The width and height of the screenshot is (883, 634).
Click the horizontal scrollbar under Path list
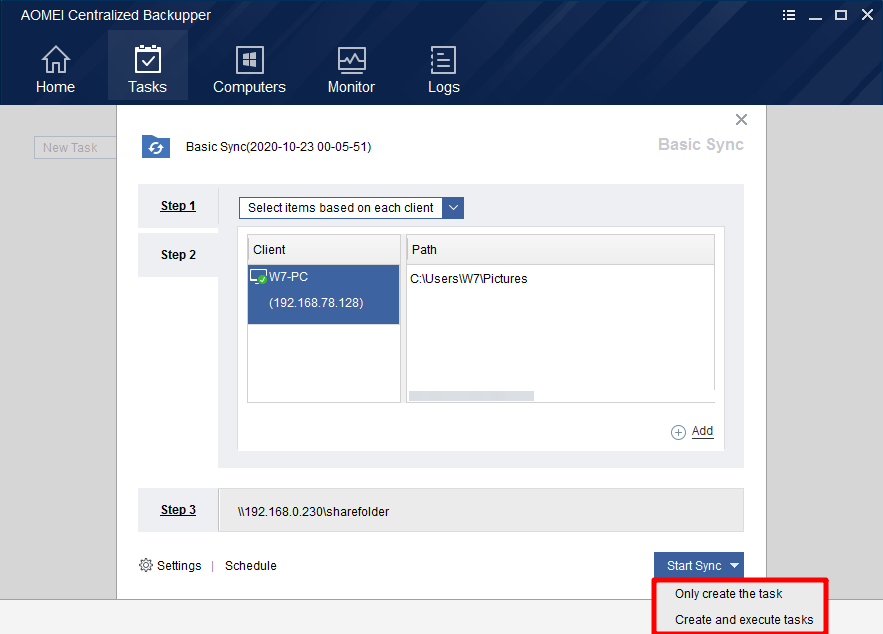[471, 396]
